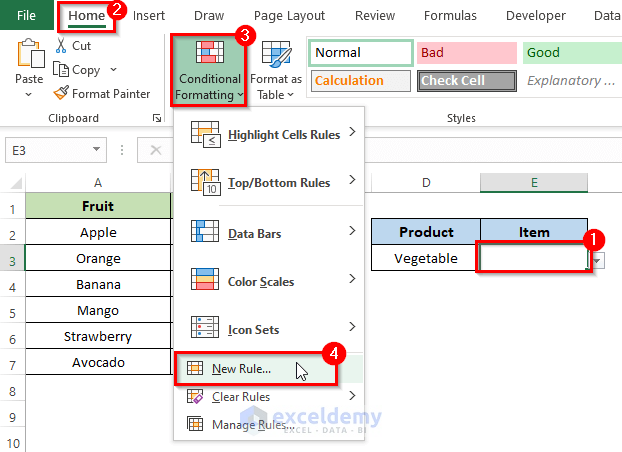Open the dropdown arrow beside cell E3
Viewport: 622px width, 452px height.
pos(599,260)
